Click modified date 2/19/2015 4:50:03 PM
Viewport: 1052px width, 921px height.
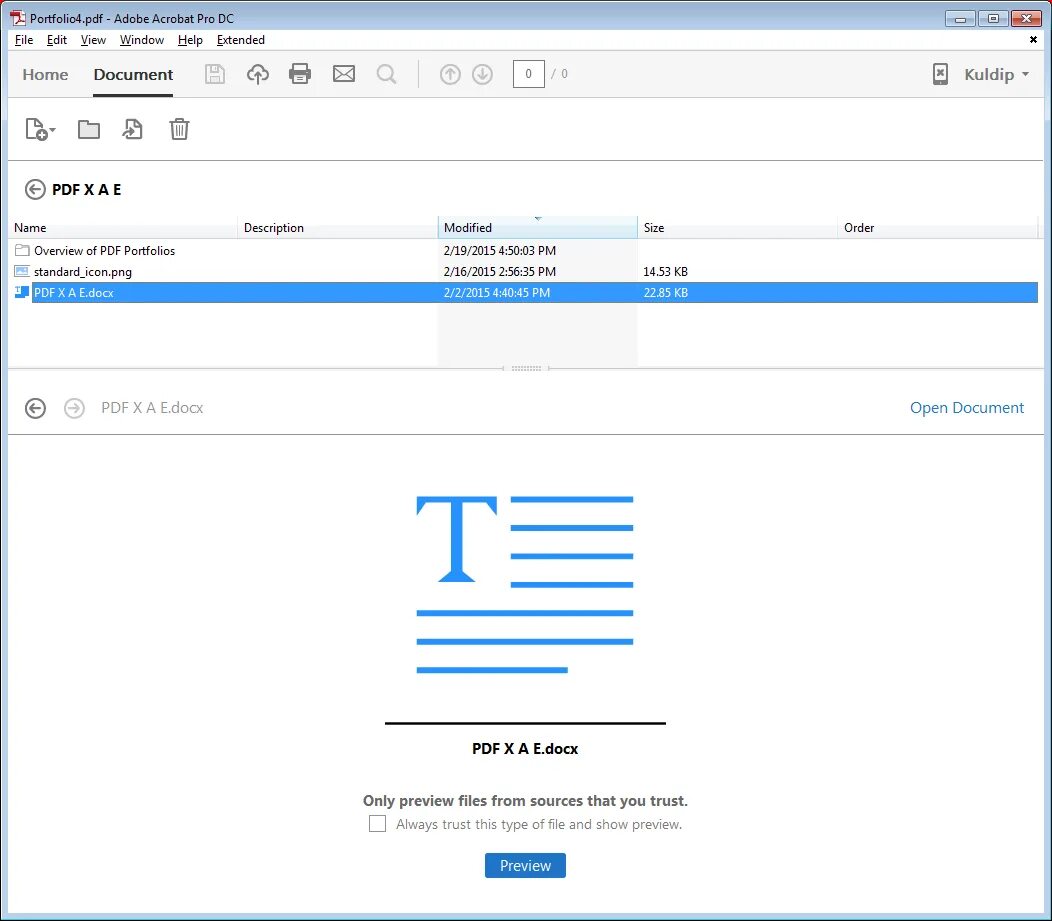click(500, 250)
